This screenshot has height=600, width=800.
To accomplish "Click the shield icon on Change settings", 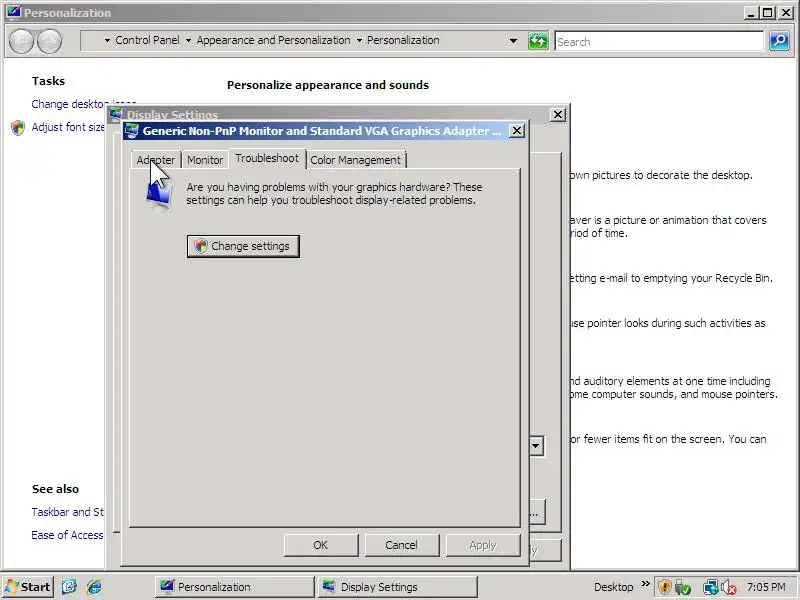I will pos(201,246).
